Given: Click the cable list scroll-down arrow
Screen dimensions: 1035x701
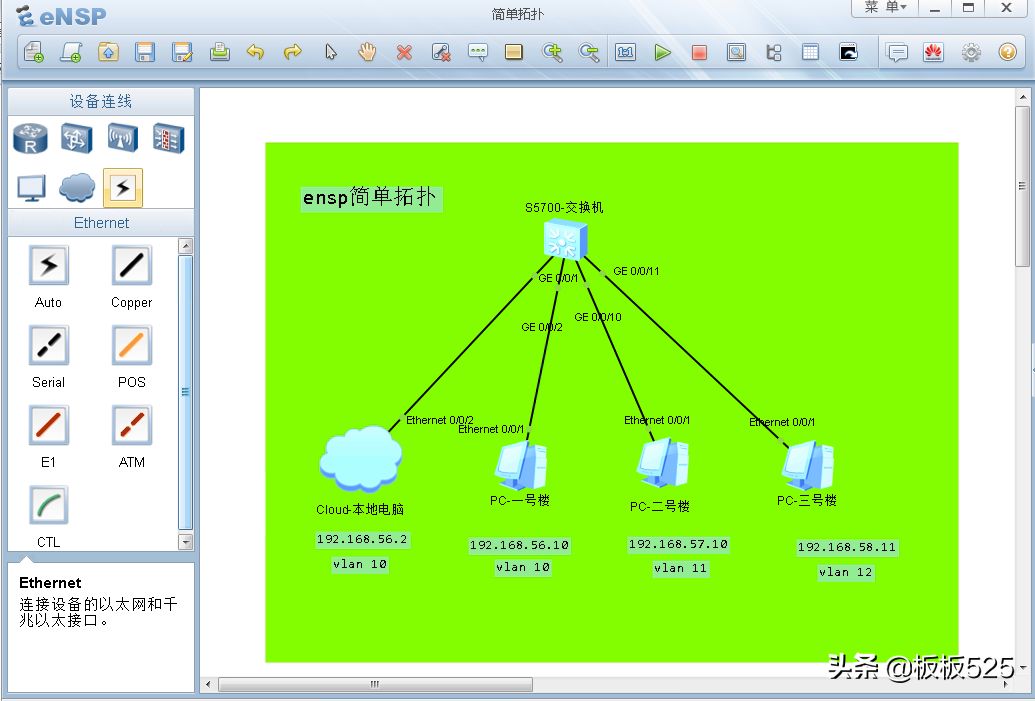Looking at the screenshot, I should 185,542.
